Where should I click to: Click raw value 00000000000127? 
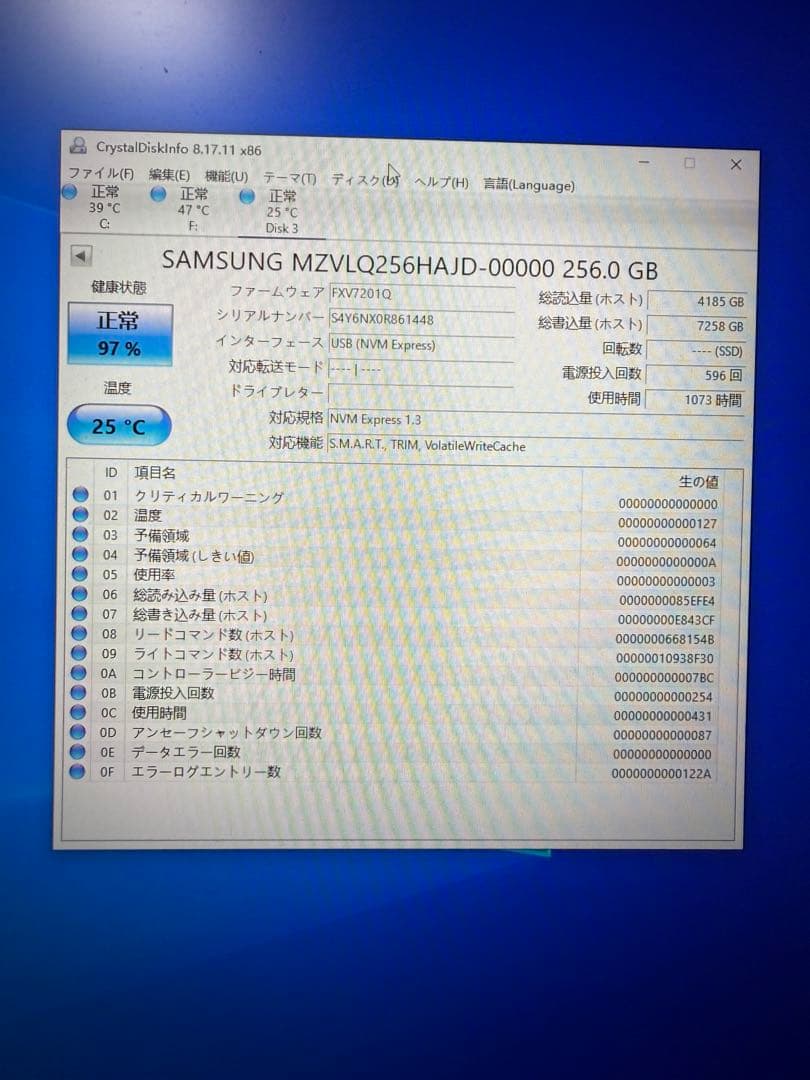pyautogui.click(x=667, y=523)
